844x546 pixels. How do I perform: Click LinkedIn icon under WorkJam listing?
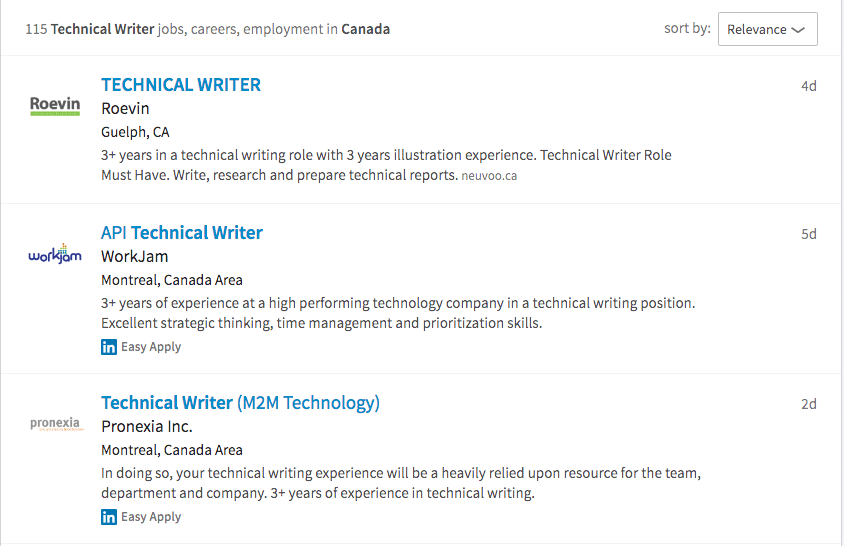109,347
